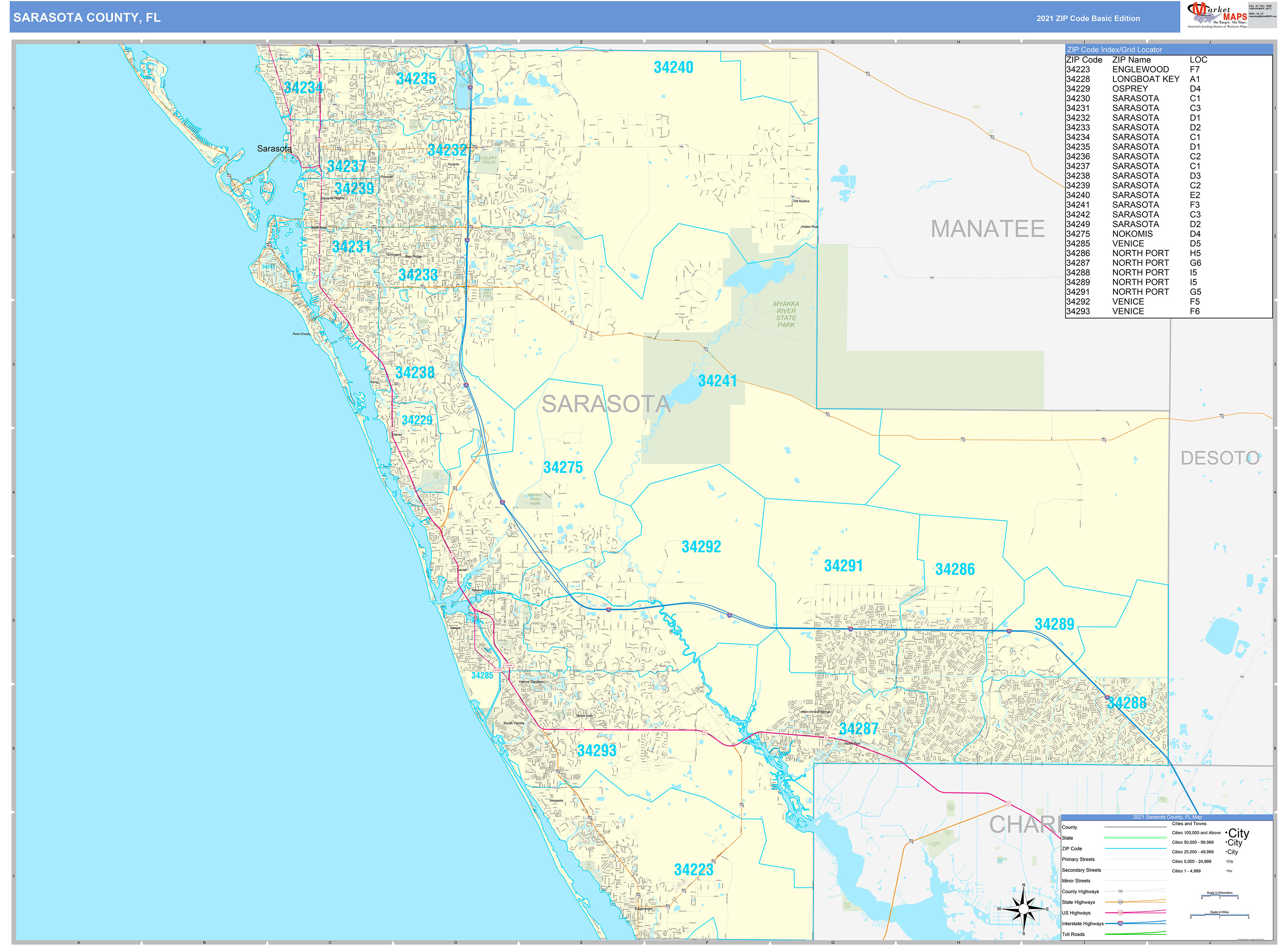Screen dimensions: 1288x946
Task: Click the 34237 ZIP label on the map
Action: (346, 166)
